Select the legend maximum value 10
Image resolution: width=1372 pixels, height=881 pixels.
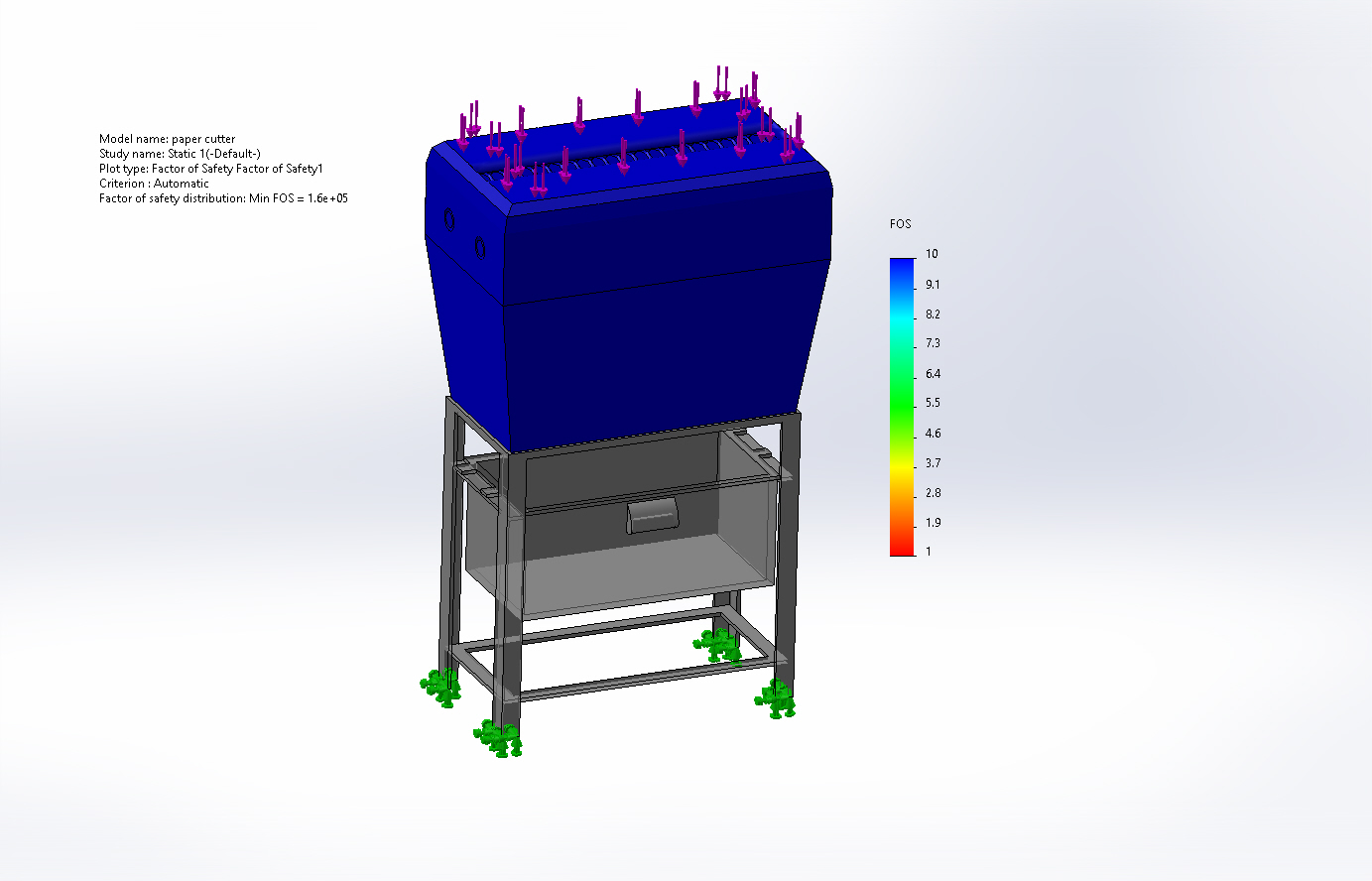click(932, 254)
